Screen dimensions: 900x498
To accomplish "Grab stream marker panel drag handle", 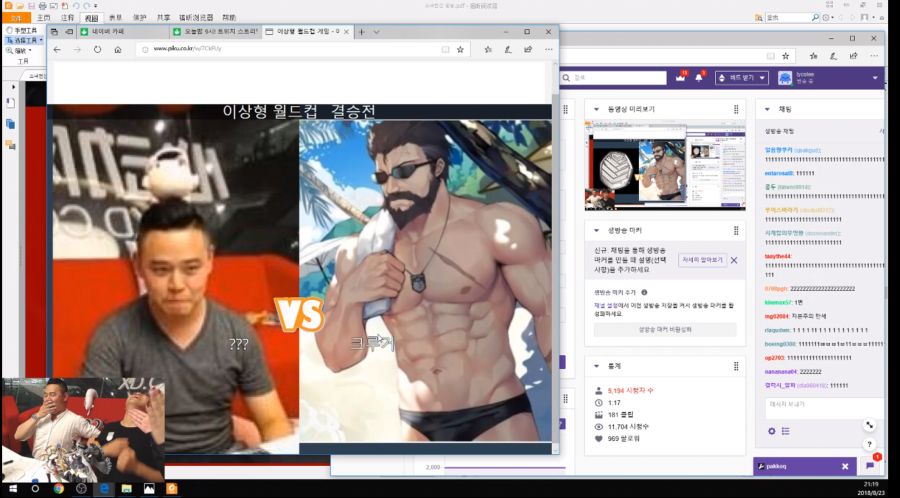I will tap(736, 231).
